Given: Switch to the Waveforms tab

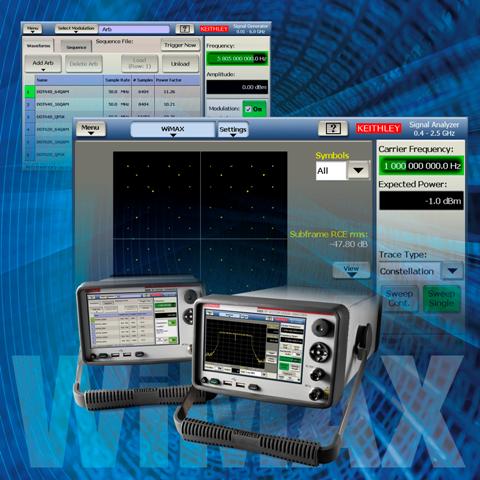Looking at the screenshot, I should [38, 46].
